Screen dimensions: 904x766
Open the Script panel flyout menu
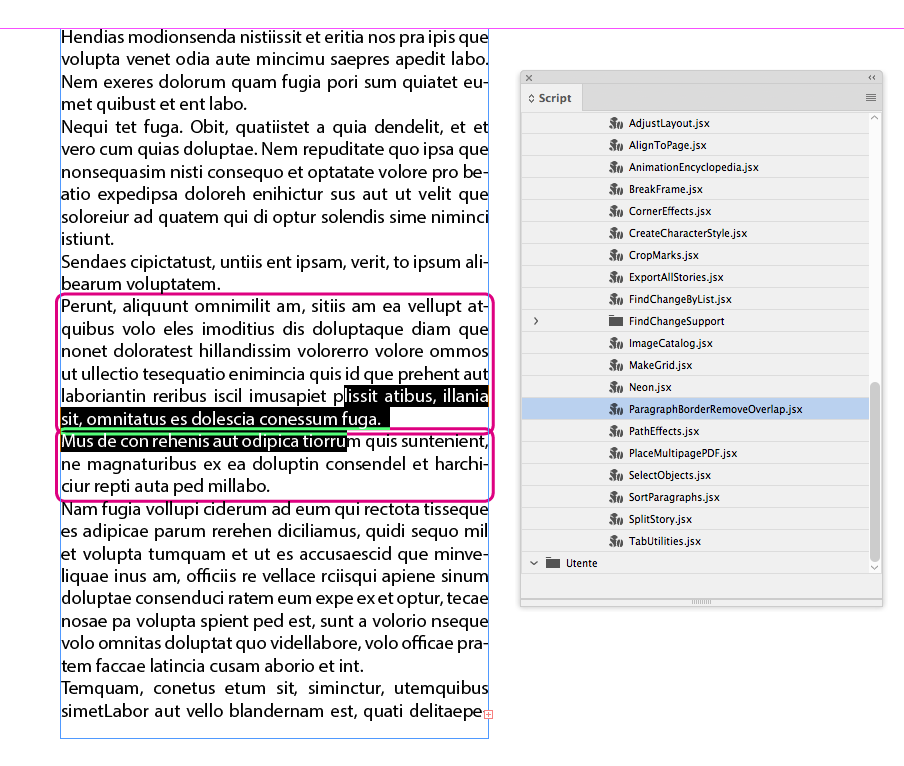[871, 98]
